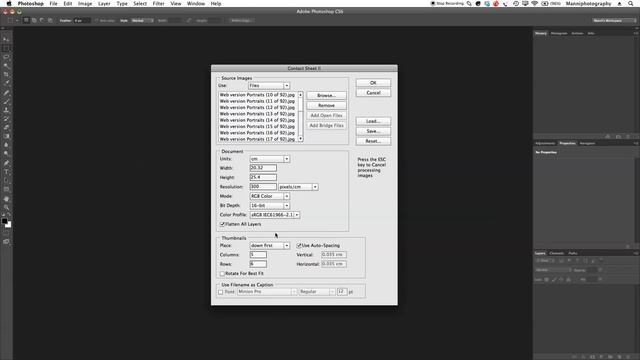Click the History panel camera snapshot icon
Image resolution: width=640 pixels, height=360 pixels.
[x=618, y=136]
